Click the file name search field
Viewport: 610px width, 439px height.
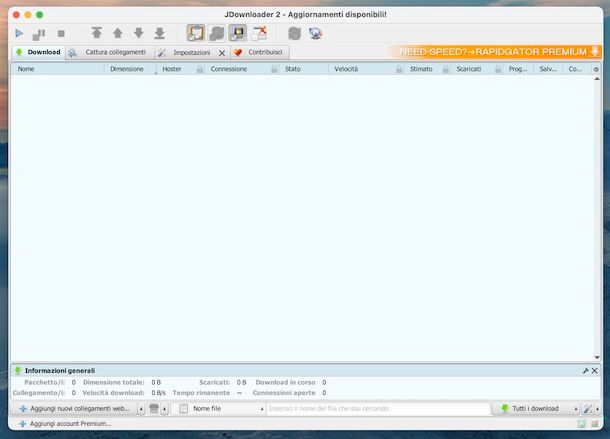(x=378, y=409)
